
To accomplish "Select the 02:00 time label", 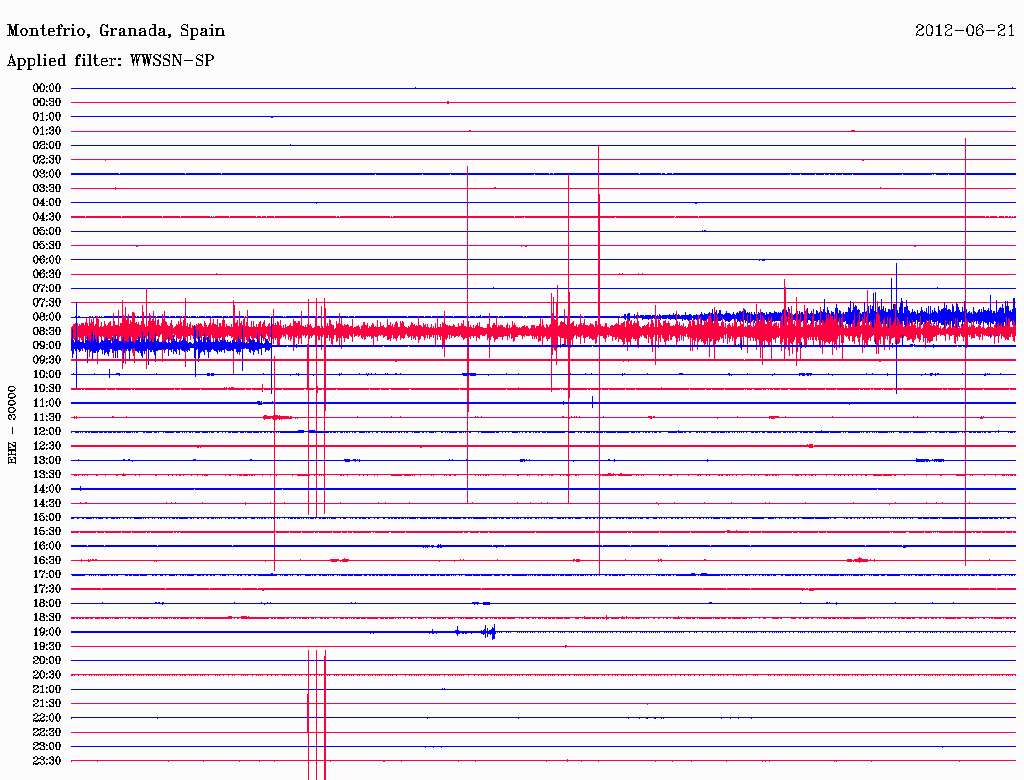I will (47, 146).
